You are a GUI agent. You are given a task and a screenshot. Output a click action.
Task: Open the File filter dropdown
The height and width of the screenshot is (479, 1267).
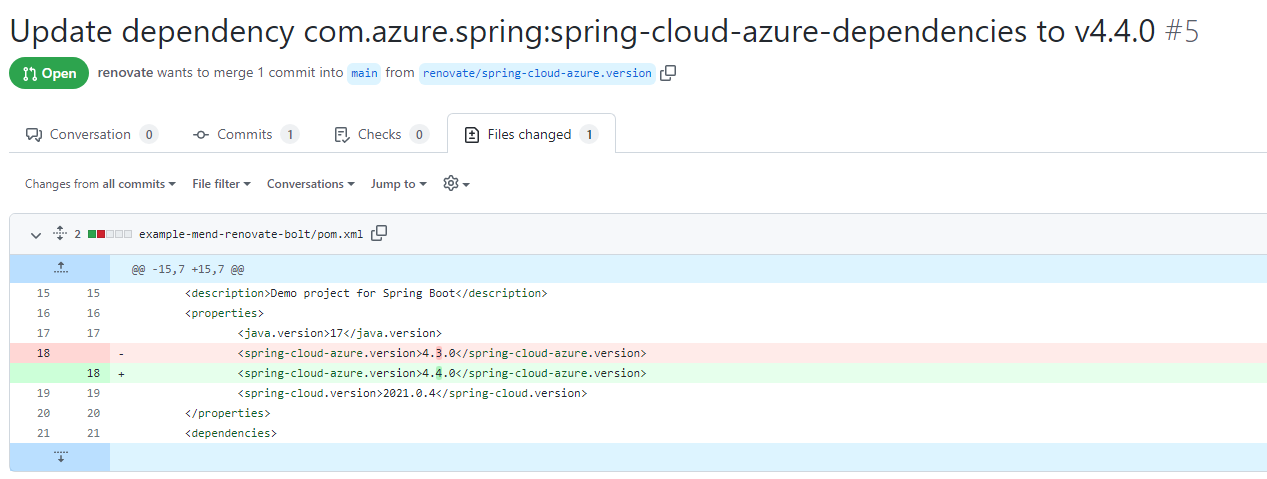coord(221,184)
